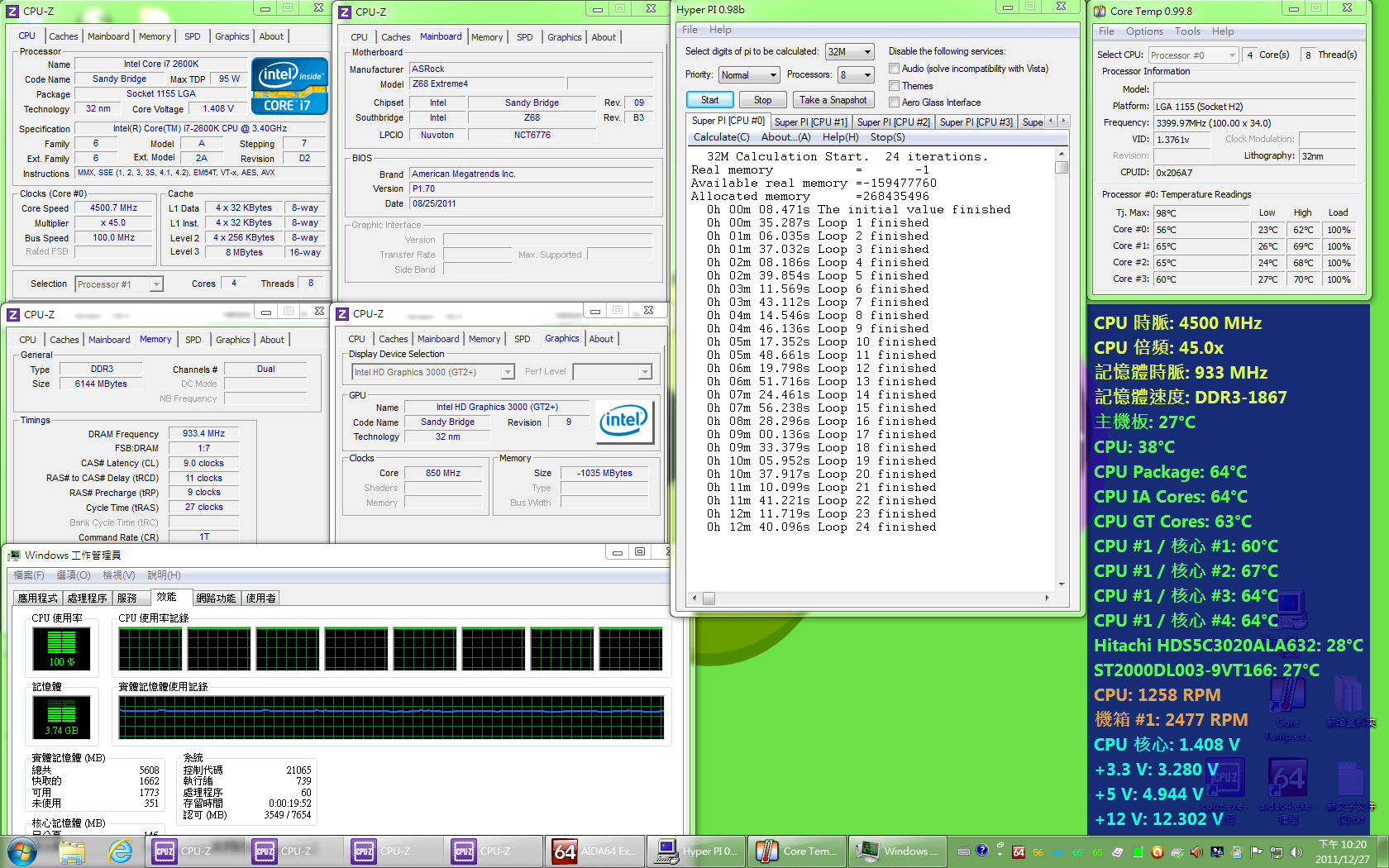
Task: Open the digits of pi 32M dropdown
Action: (x=849, y=51)
